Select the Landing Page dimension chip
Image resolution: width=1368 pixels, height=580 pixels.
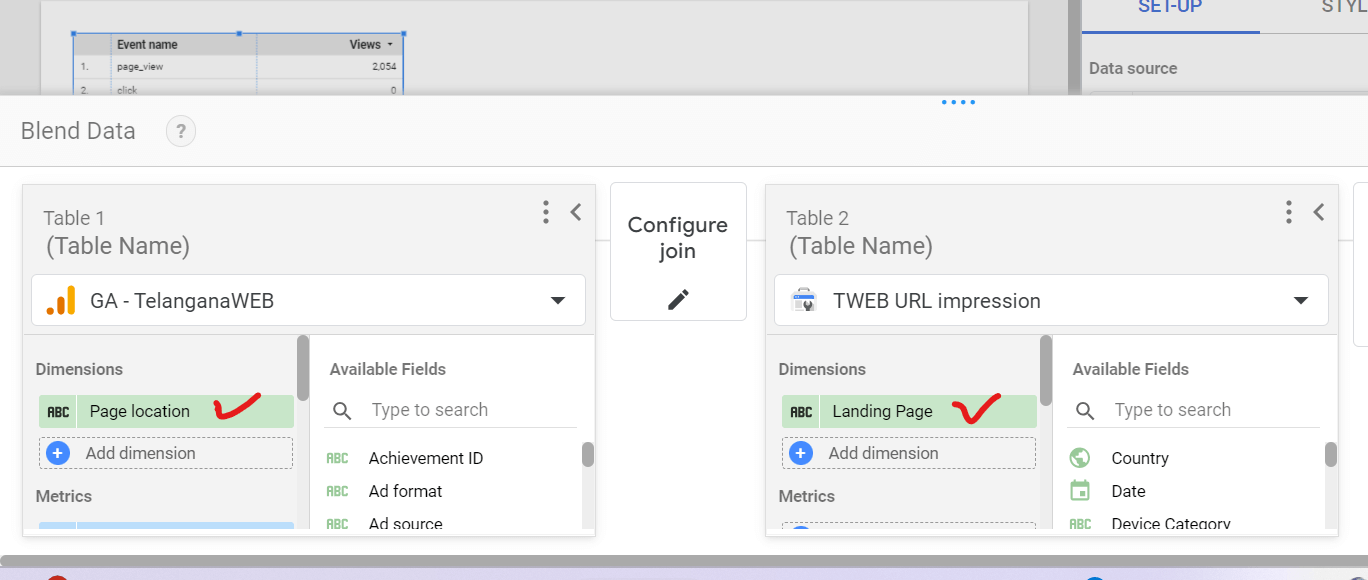point(882,411)
